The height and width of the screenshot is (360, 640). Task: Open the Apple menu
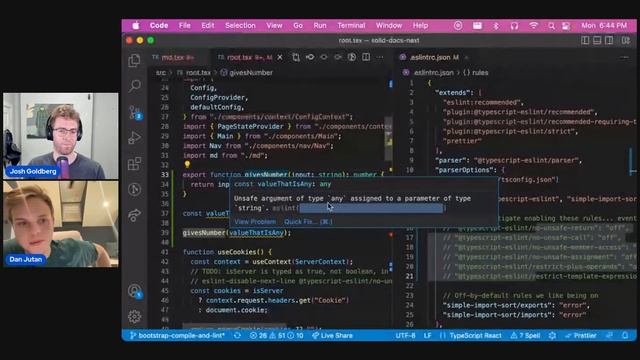coord(136,25)
